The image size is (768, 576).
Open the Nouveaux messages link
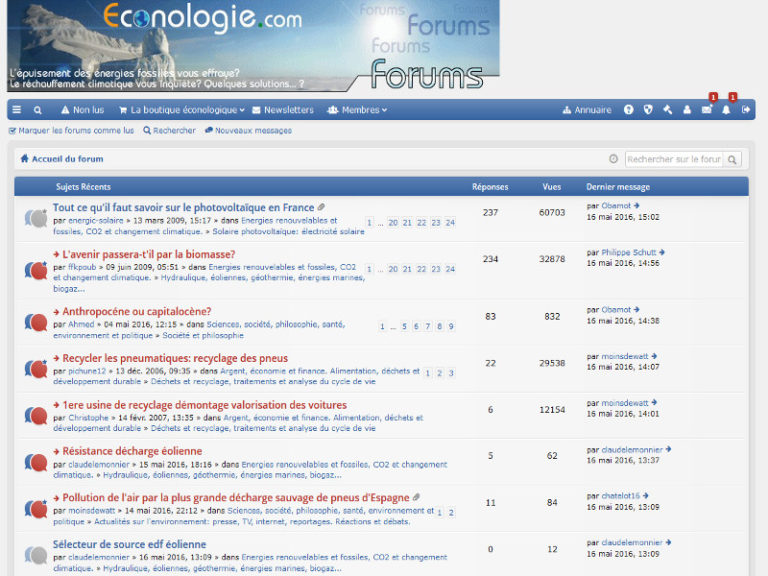248,131
